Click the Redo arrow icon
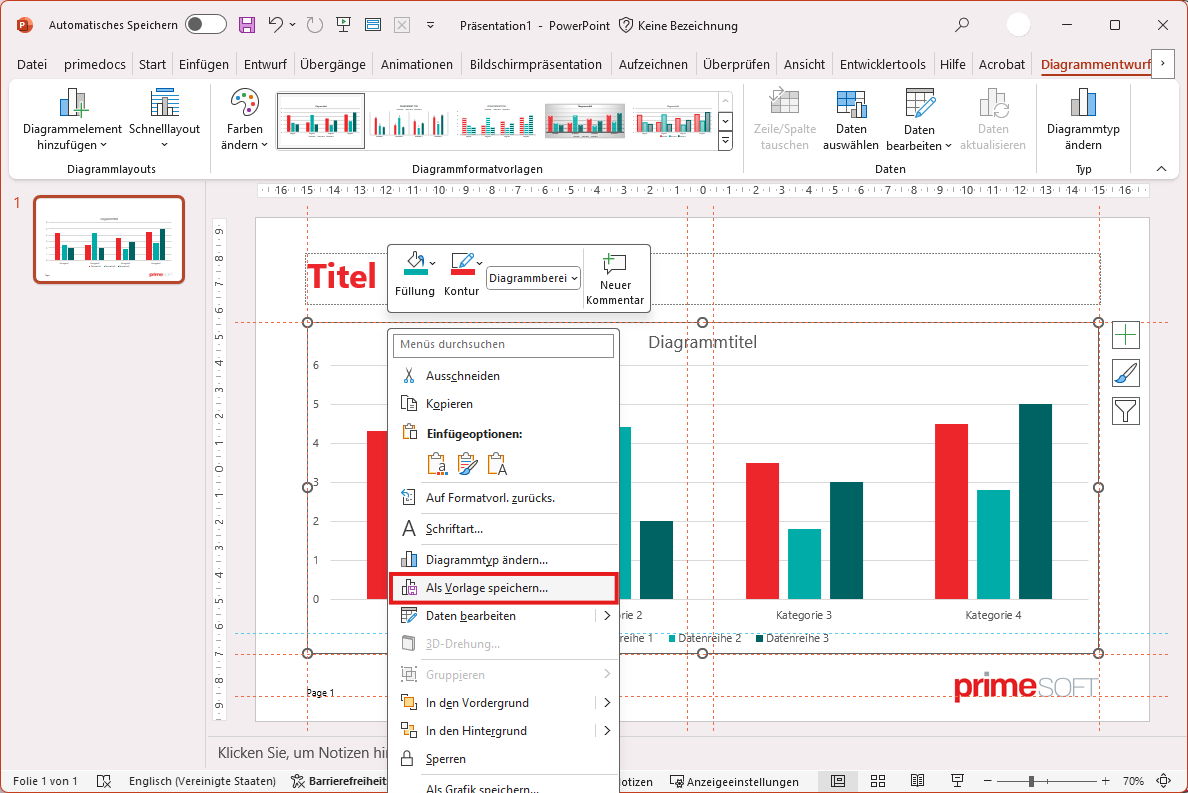Viewport: 1188px width, 793px height. (x=314, y=25)
